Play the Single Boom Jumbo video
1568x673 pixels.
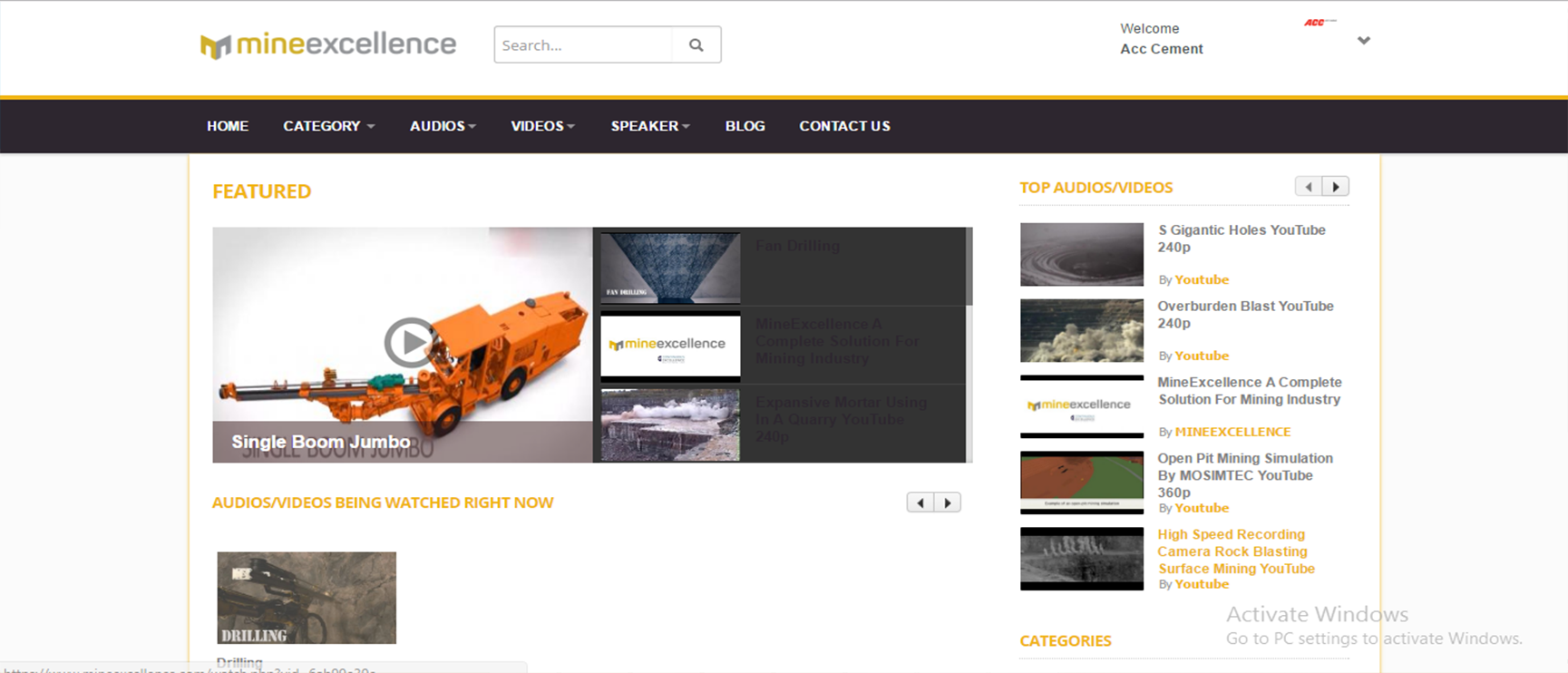(411, 343)
